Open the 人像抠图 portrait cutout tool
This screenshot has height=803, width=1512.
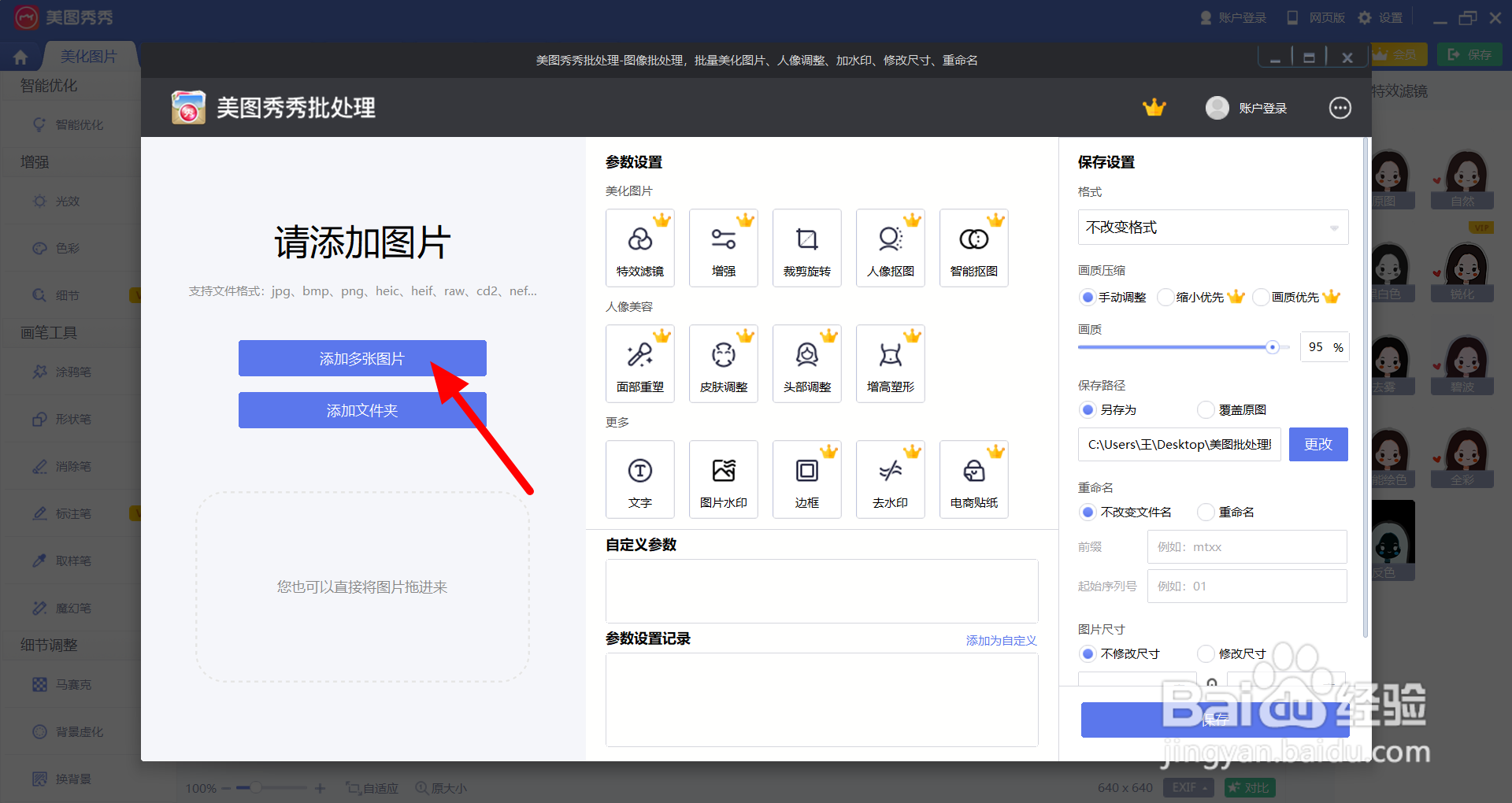[x=890, y=248]
